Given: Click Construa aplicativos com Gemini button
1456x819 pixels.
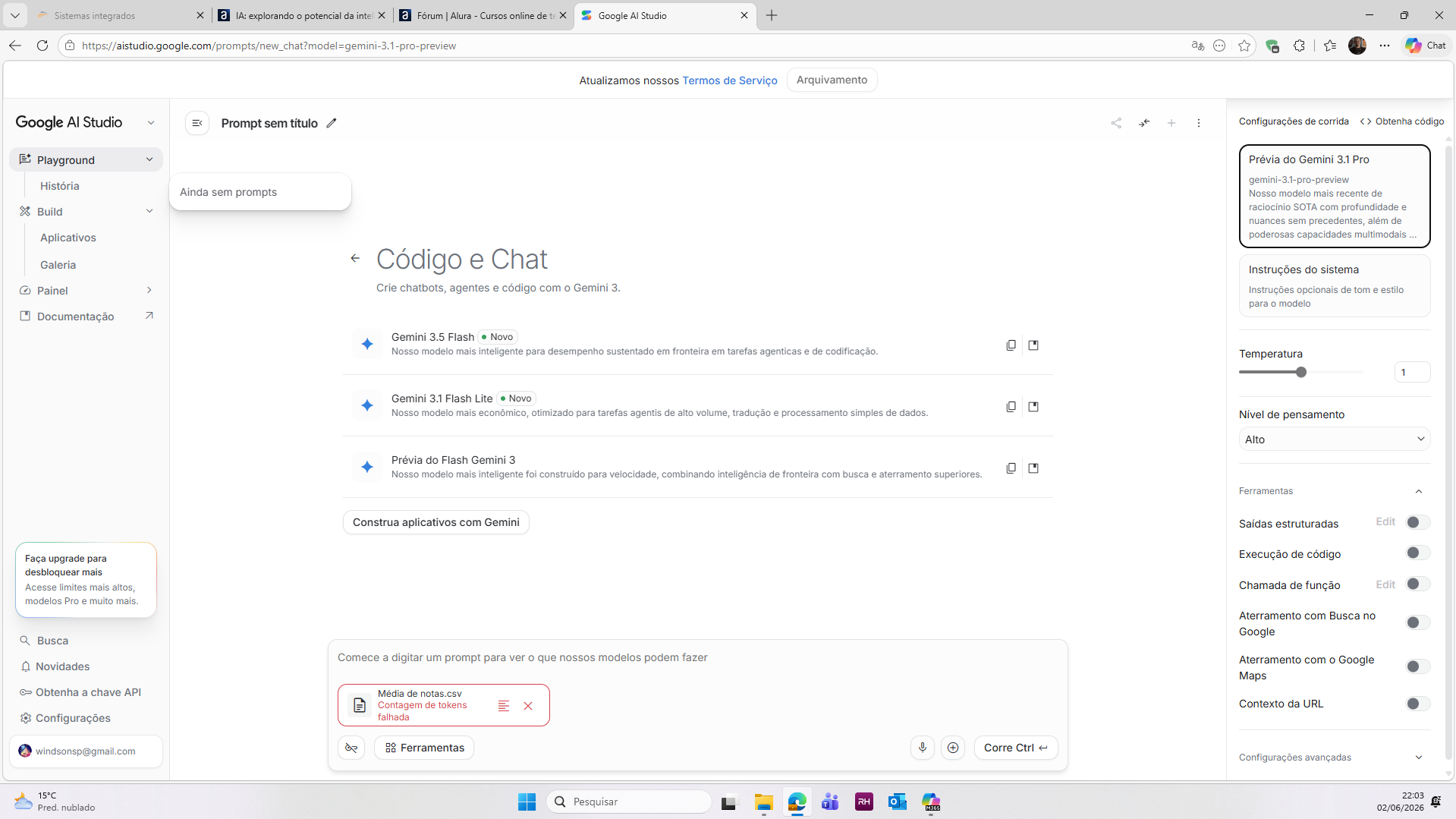Looking at the screenshot, I should point(436,522).
